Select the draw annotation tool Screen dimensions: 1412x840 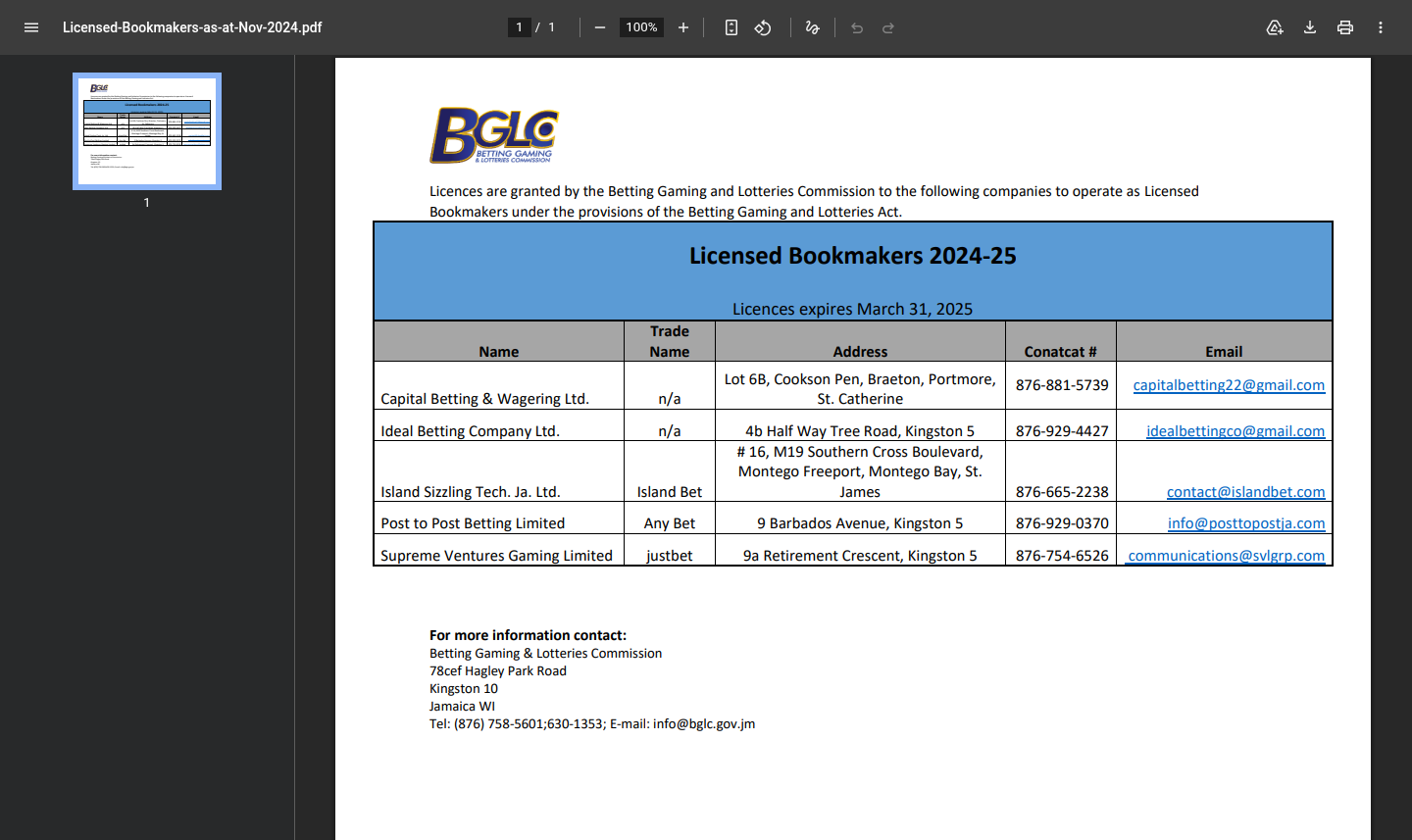(x=812, y=27)
